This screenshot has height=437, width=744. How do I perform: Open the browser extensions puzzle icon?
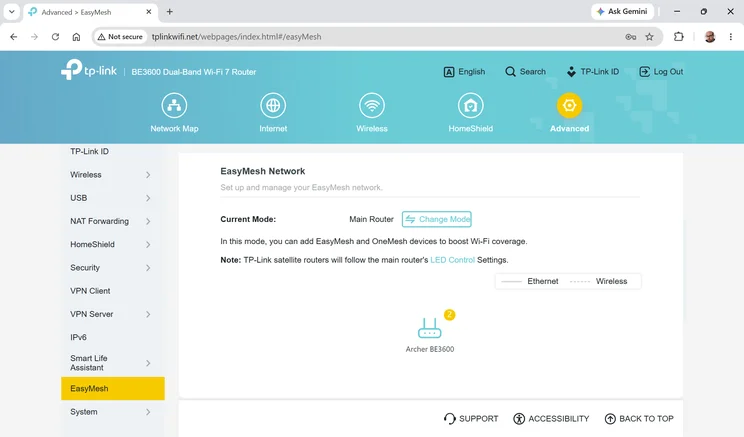(679, 37)
